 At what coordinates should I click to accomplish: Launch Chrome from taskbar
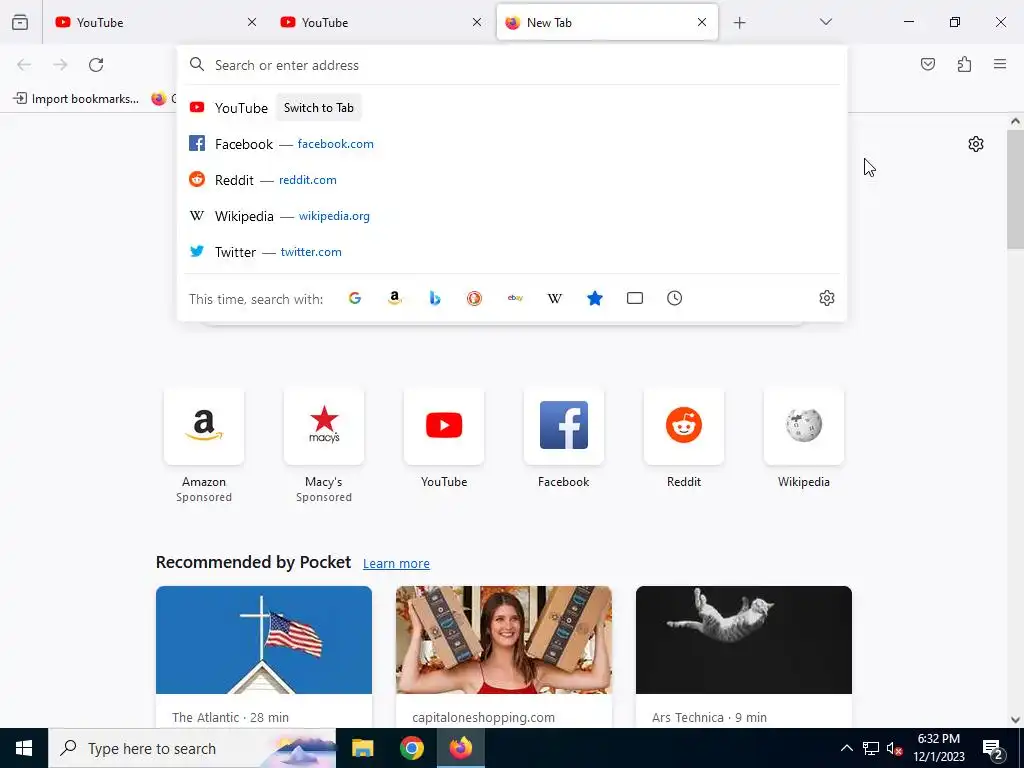tap(411, 748)
